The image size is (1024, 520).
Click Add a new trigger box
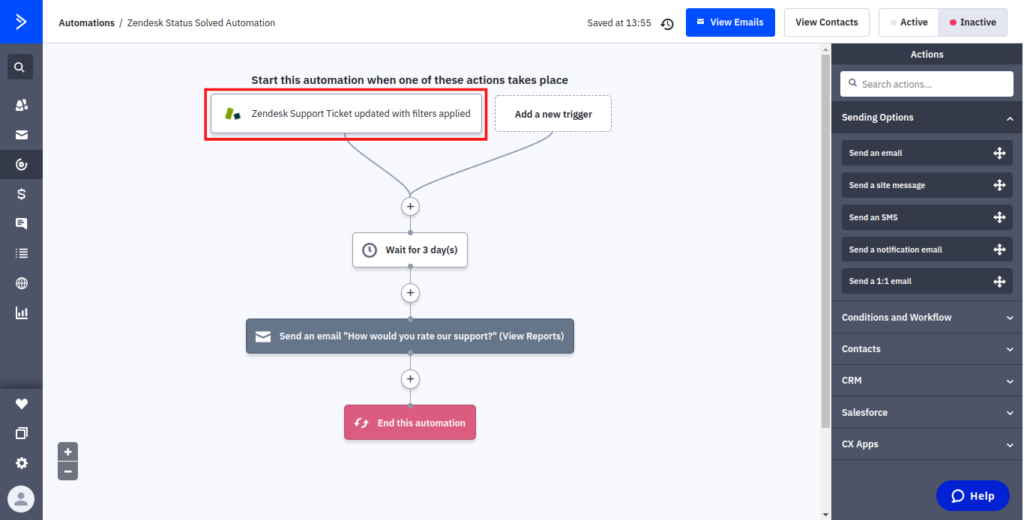[553, 114]
